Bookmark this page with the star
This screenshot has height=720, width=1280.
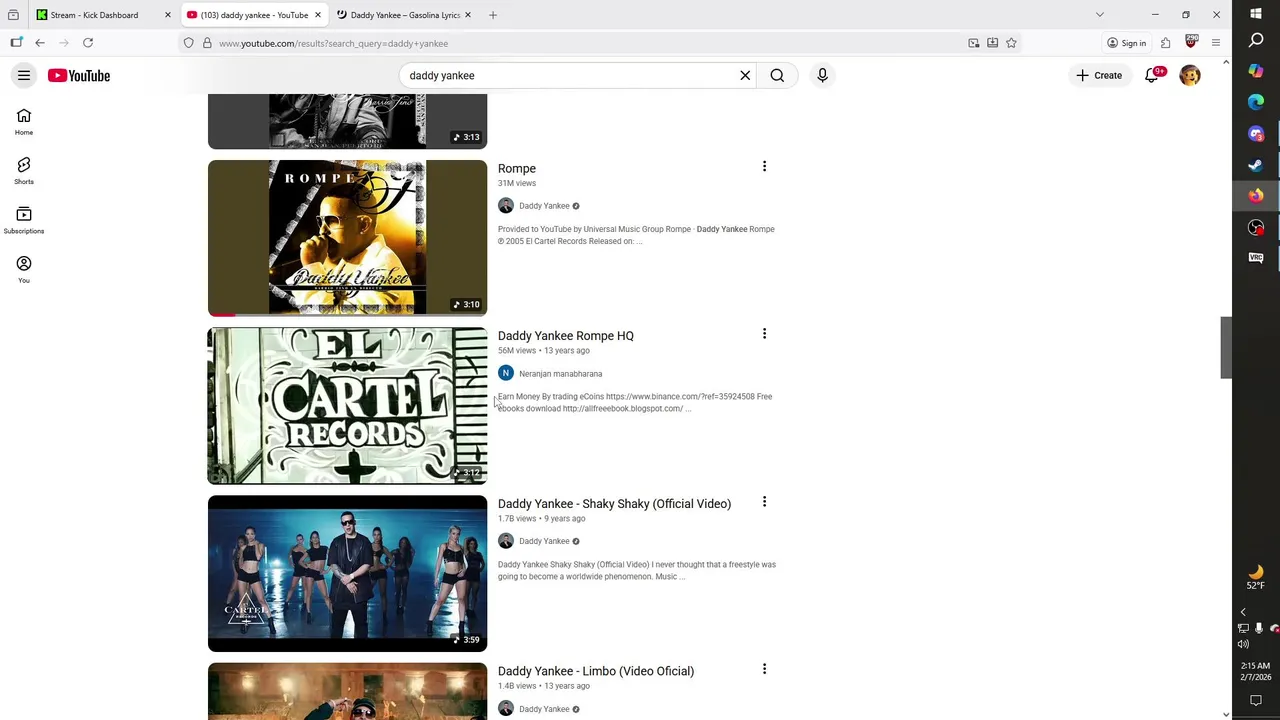[x=1011, y=43]
